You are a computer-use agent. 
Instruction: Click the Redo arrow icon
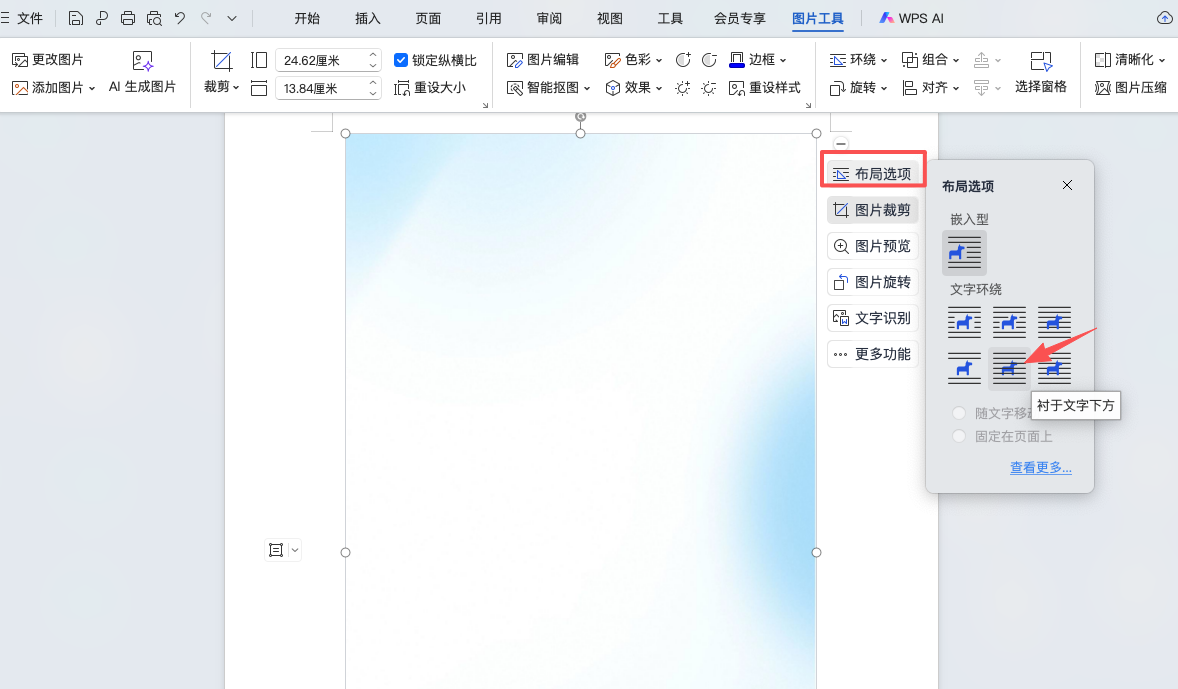[206, 18]
